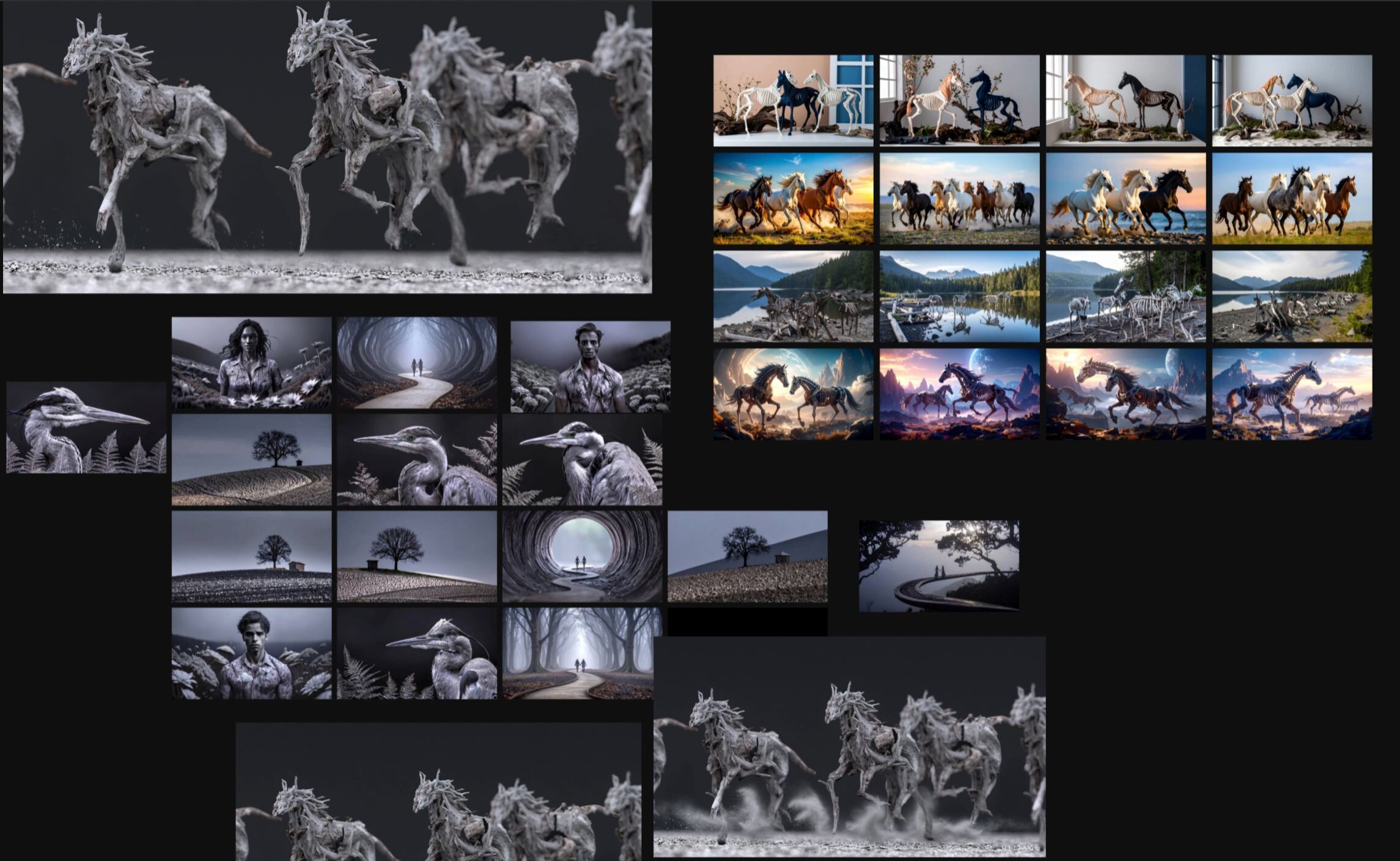The width and height of the screenshot is (1400, 861).
Task: Open white and black horses galloping by sea
Action: tap(1126, 198)
